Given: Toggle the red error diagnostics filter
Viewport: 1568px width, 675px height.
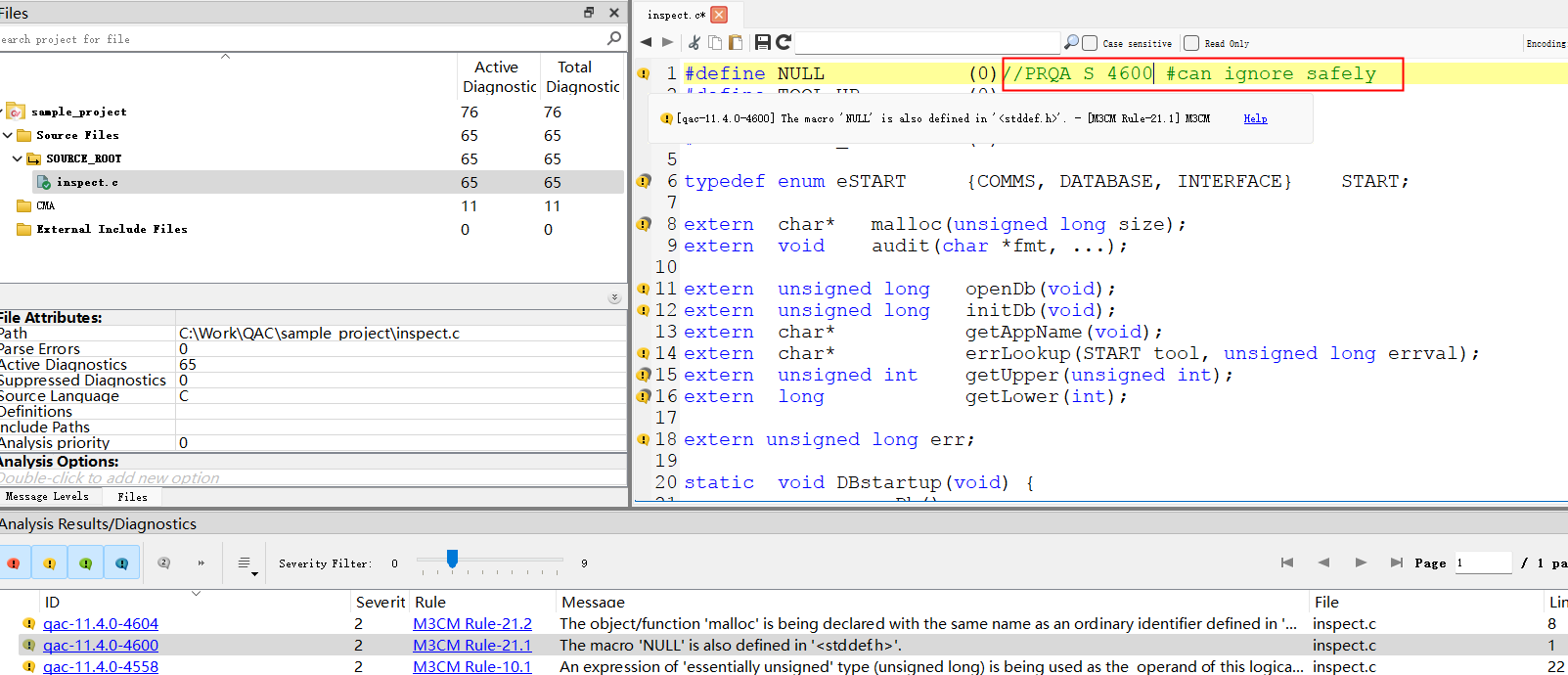Looking at the screenshot, I should click(14, 563).
